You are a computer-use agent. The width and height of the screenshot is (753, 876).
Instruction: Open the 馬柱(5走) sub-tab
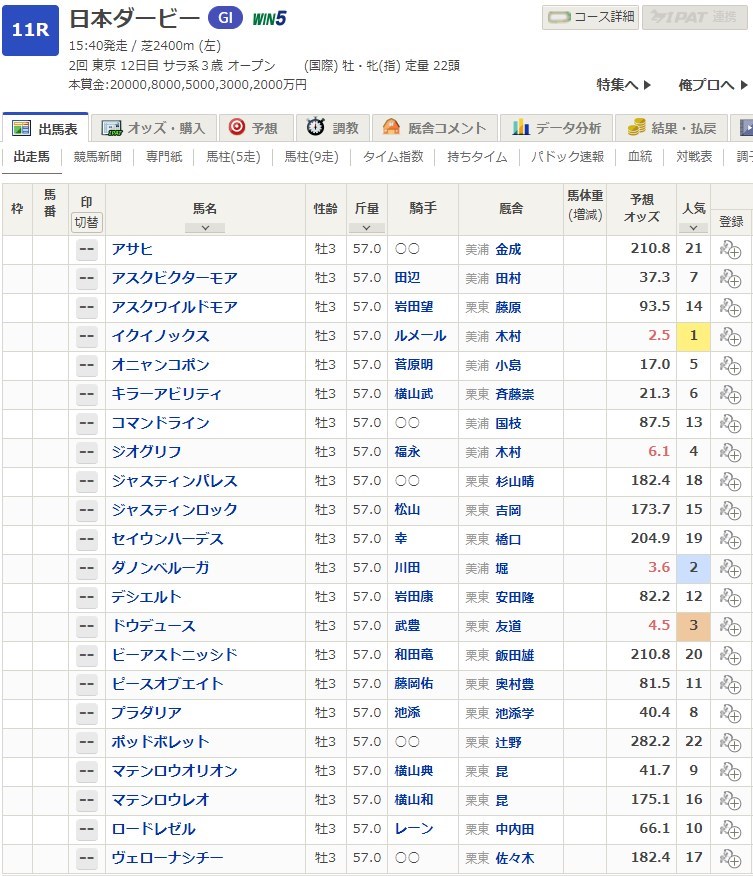(231, 157)
